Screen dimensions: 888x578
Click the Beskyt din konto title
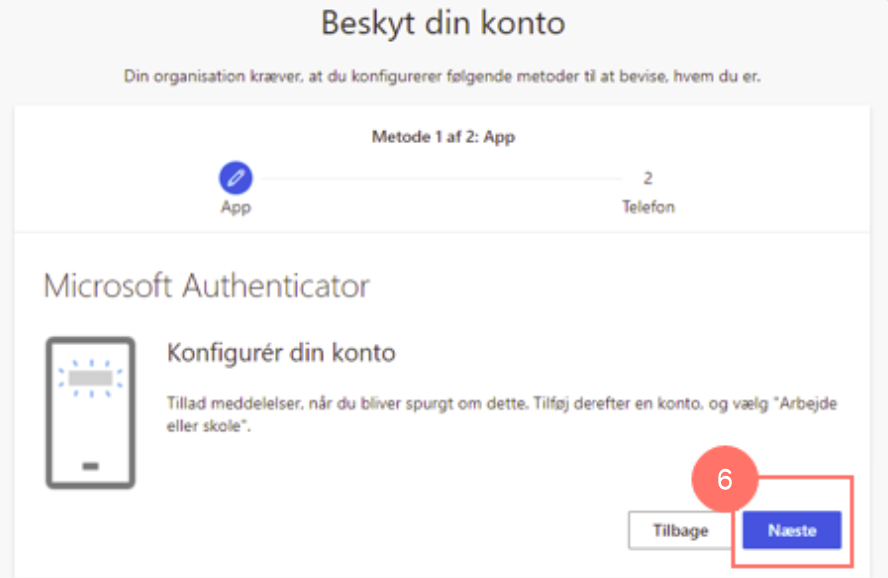click(x=443, y=23)
